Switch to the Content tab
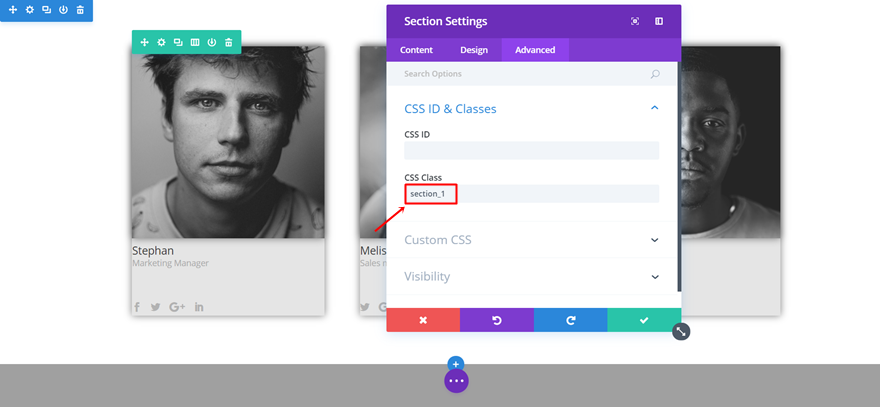 [416, 50]
